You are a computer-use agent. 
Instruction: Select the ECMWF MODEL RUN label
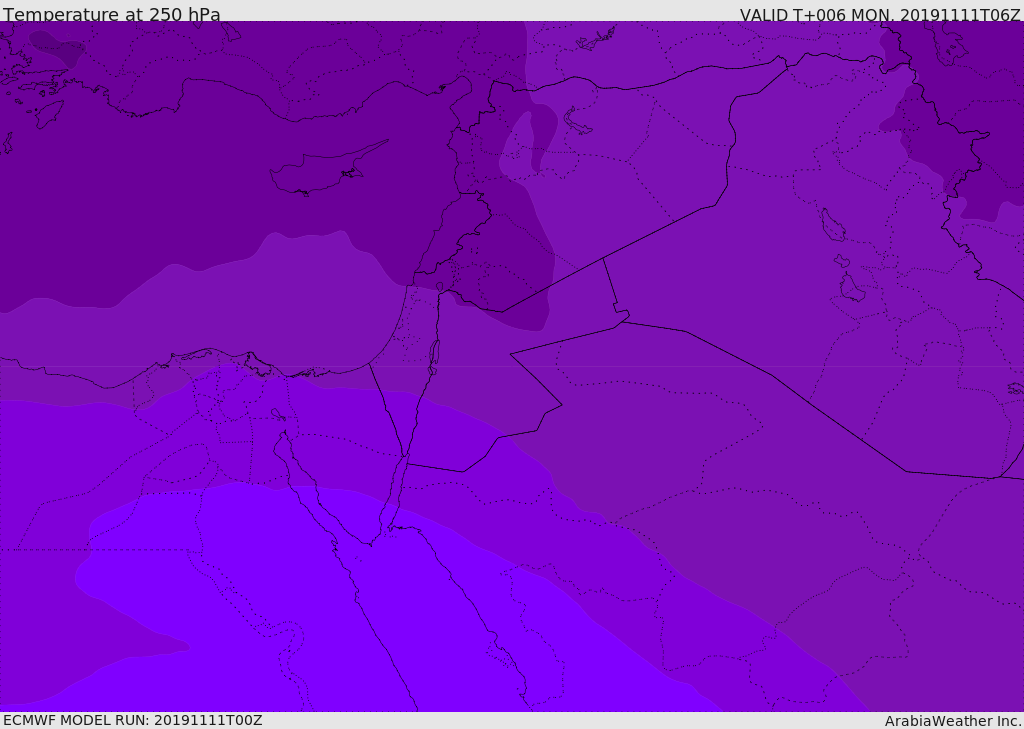[x=132, y=720]
